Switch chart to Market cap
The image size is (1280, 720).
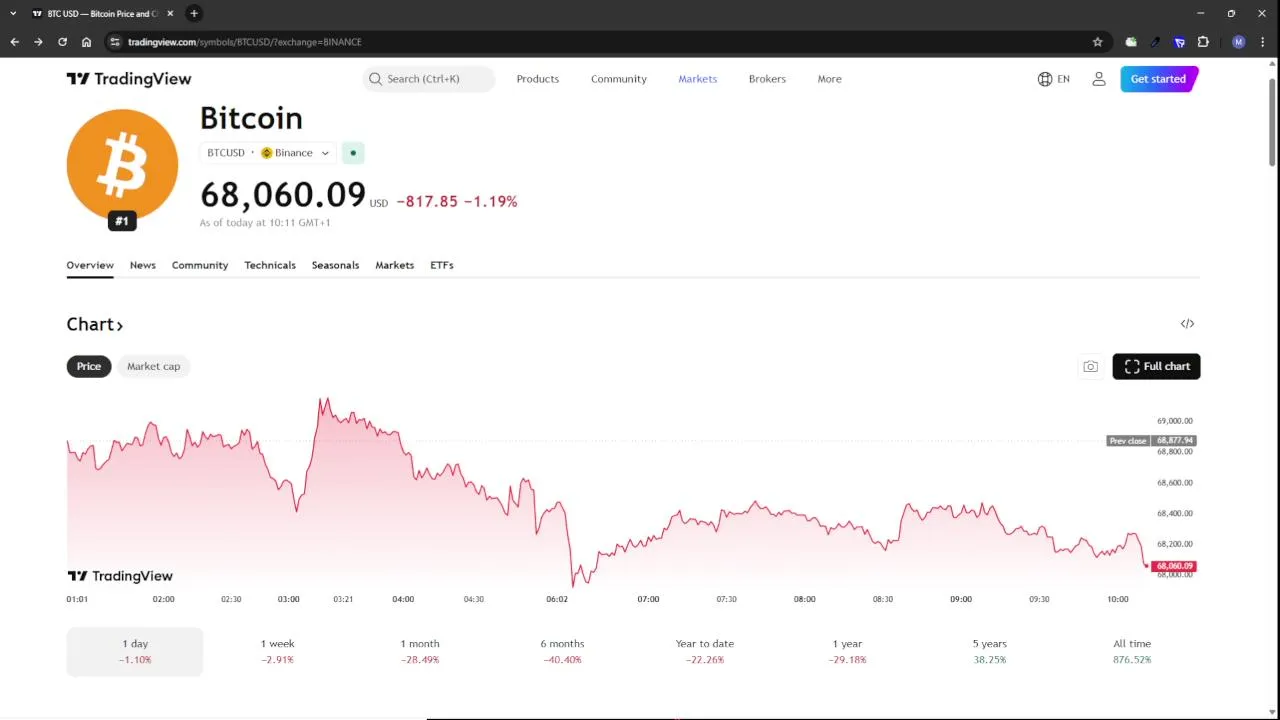153,366
